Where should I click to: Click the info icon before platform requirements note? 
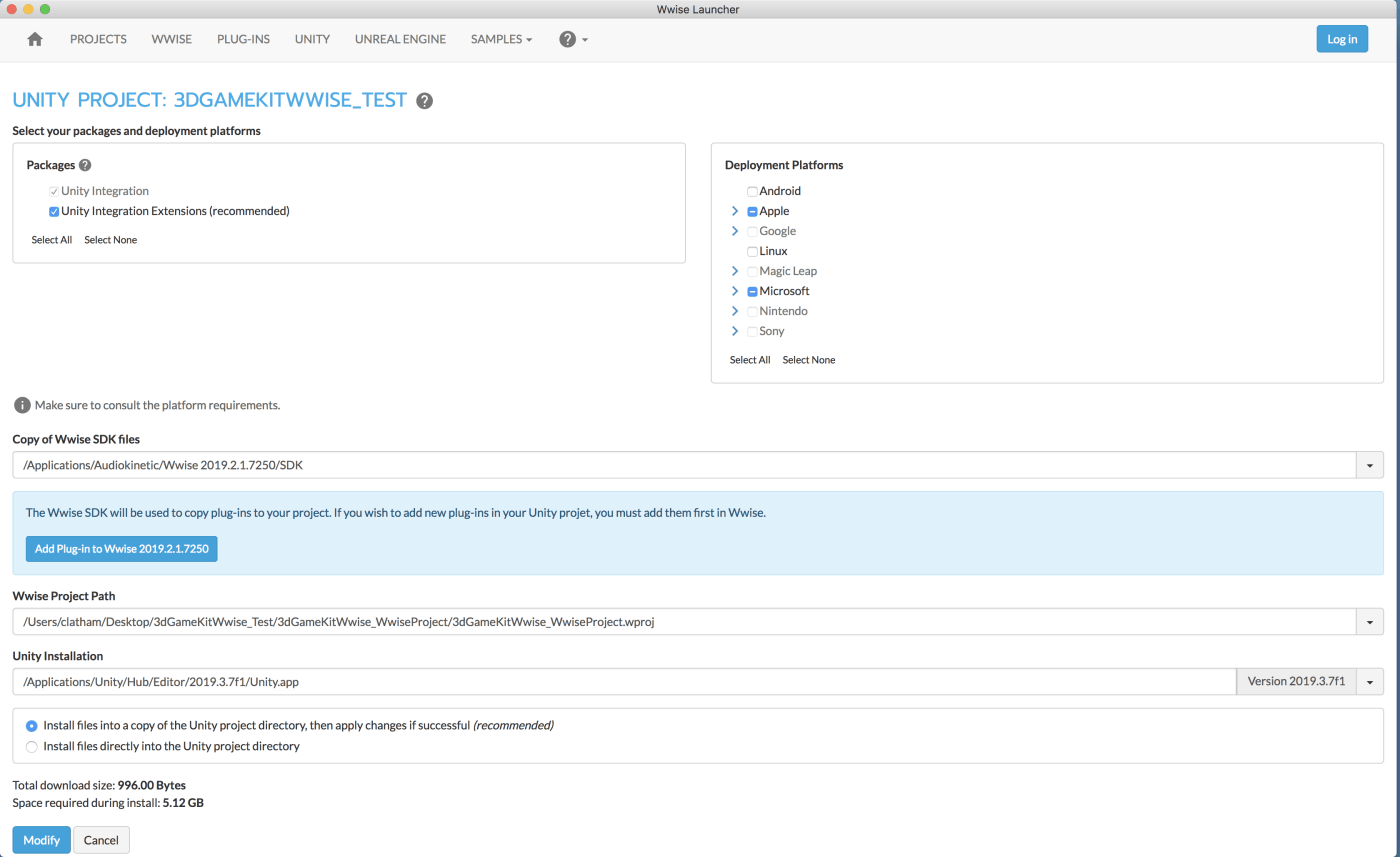pyautogui.click(x=22, y=405)
